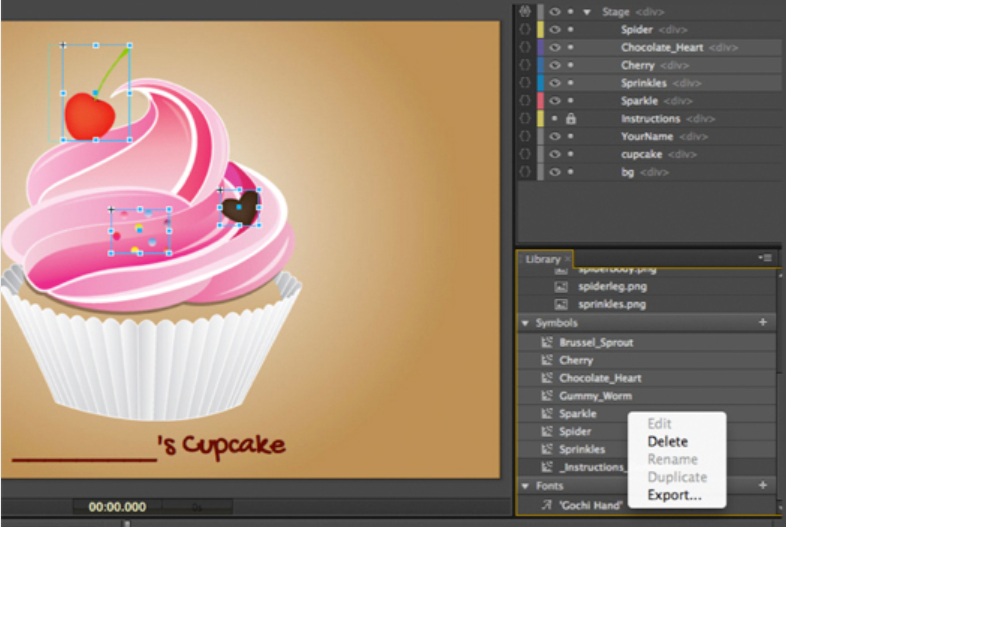Add a new symbol with plus icon

pyautogui.click(x=763, y=323)
